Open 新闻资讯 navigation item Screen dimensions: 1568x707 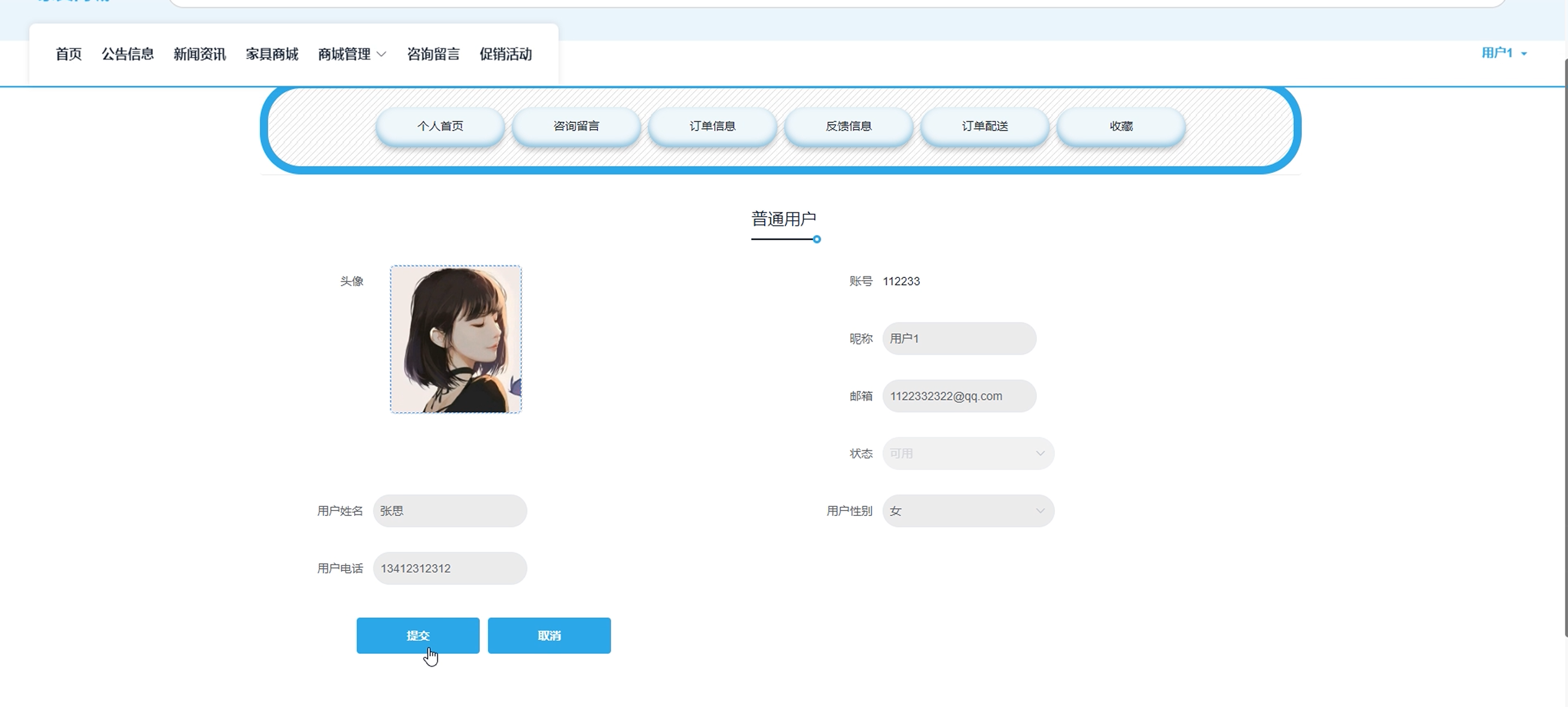(200, 54)
